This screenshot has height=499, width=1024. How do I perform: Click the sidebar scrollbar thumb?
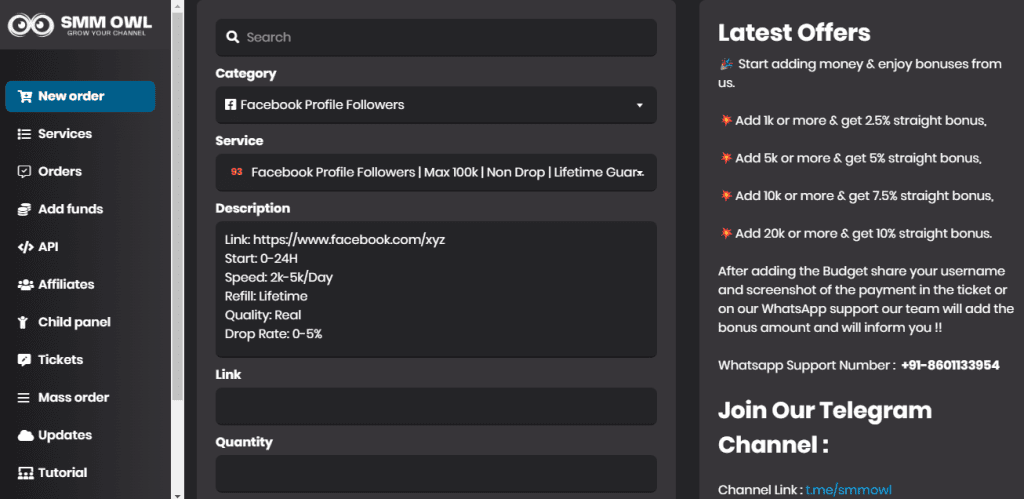click(x=178, y=206)
